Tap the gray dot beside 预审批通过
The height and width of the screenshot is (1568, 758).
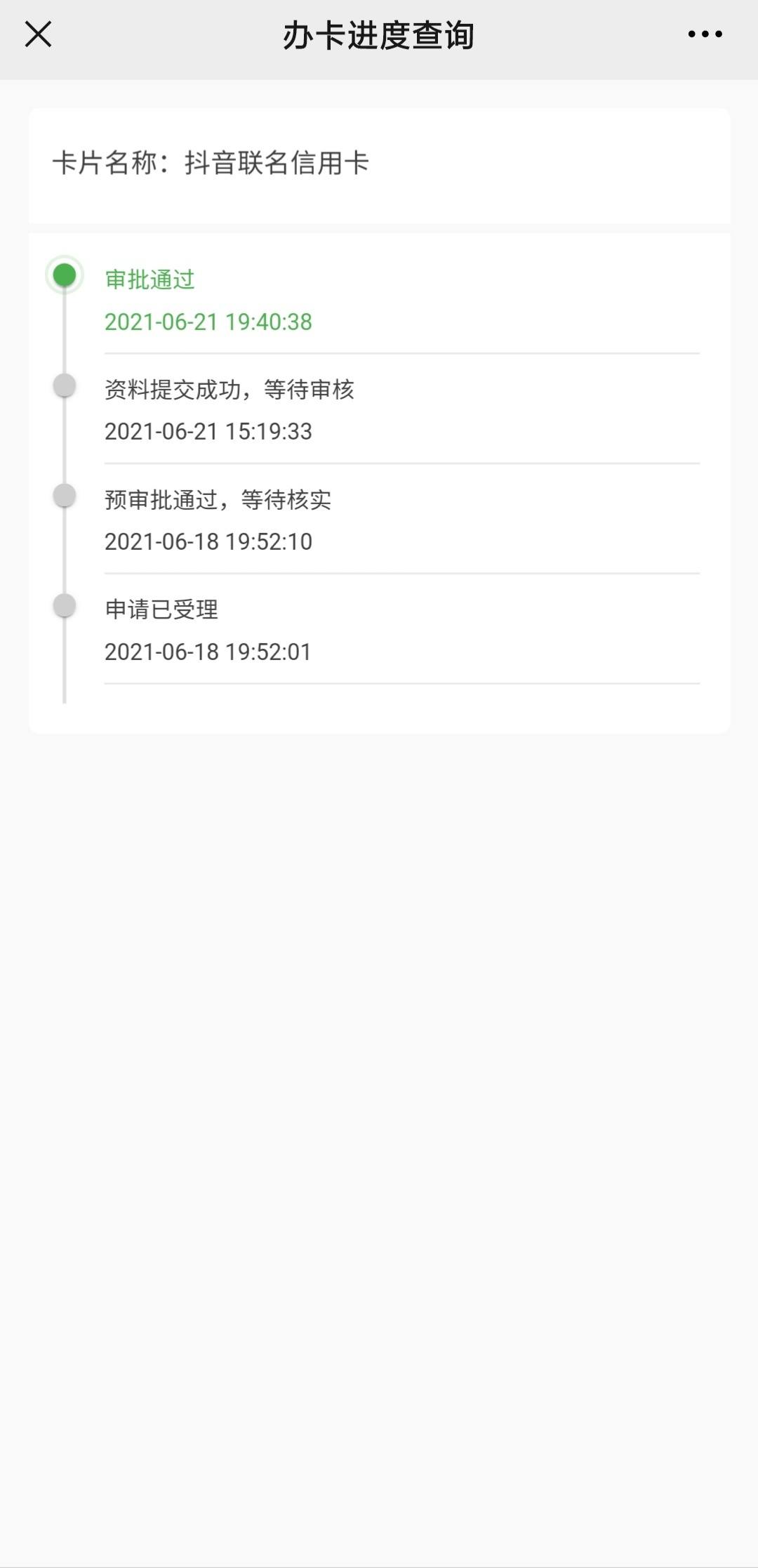pos(65,495)
